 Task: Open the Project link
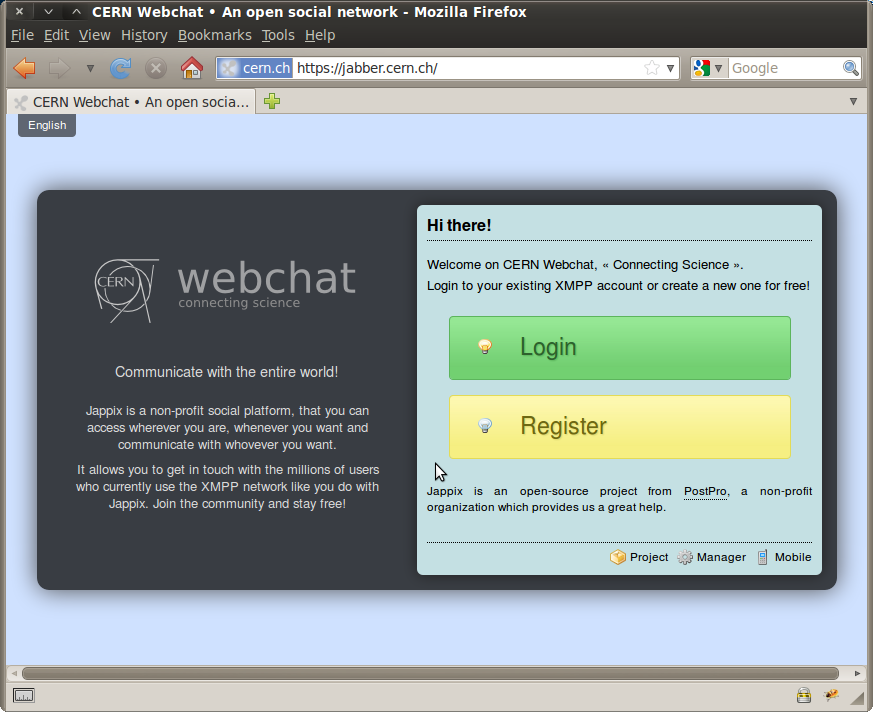(x=649, y=557)
